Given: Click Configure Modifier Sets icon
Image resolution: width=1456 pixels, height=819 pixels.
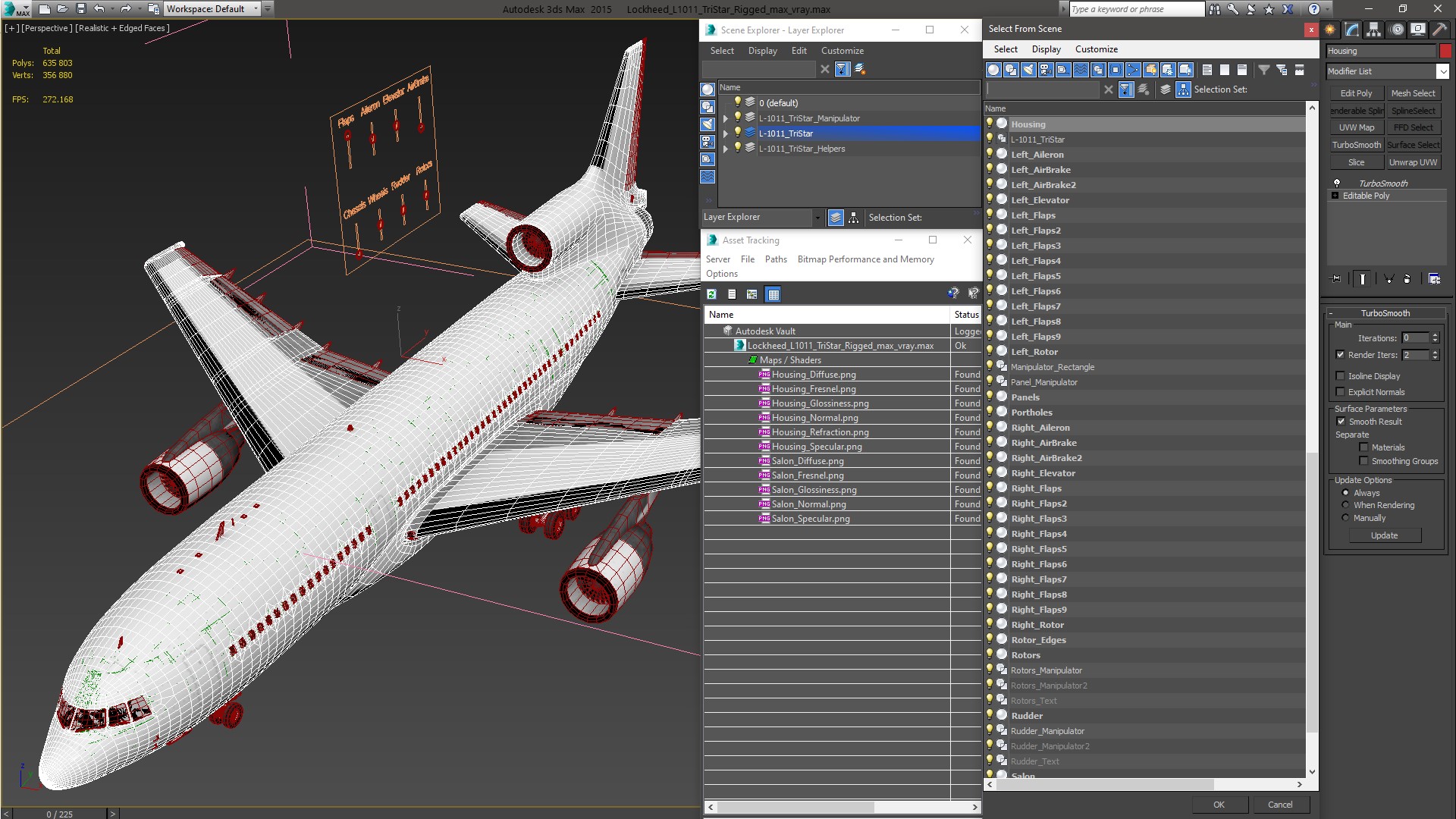Looking at the screenshot, I should [x=1434, y=279].
